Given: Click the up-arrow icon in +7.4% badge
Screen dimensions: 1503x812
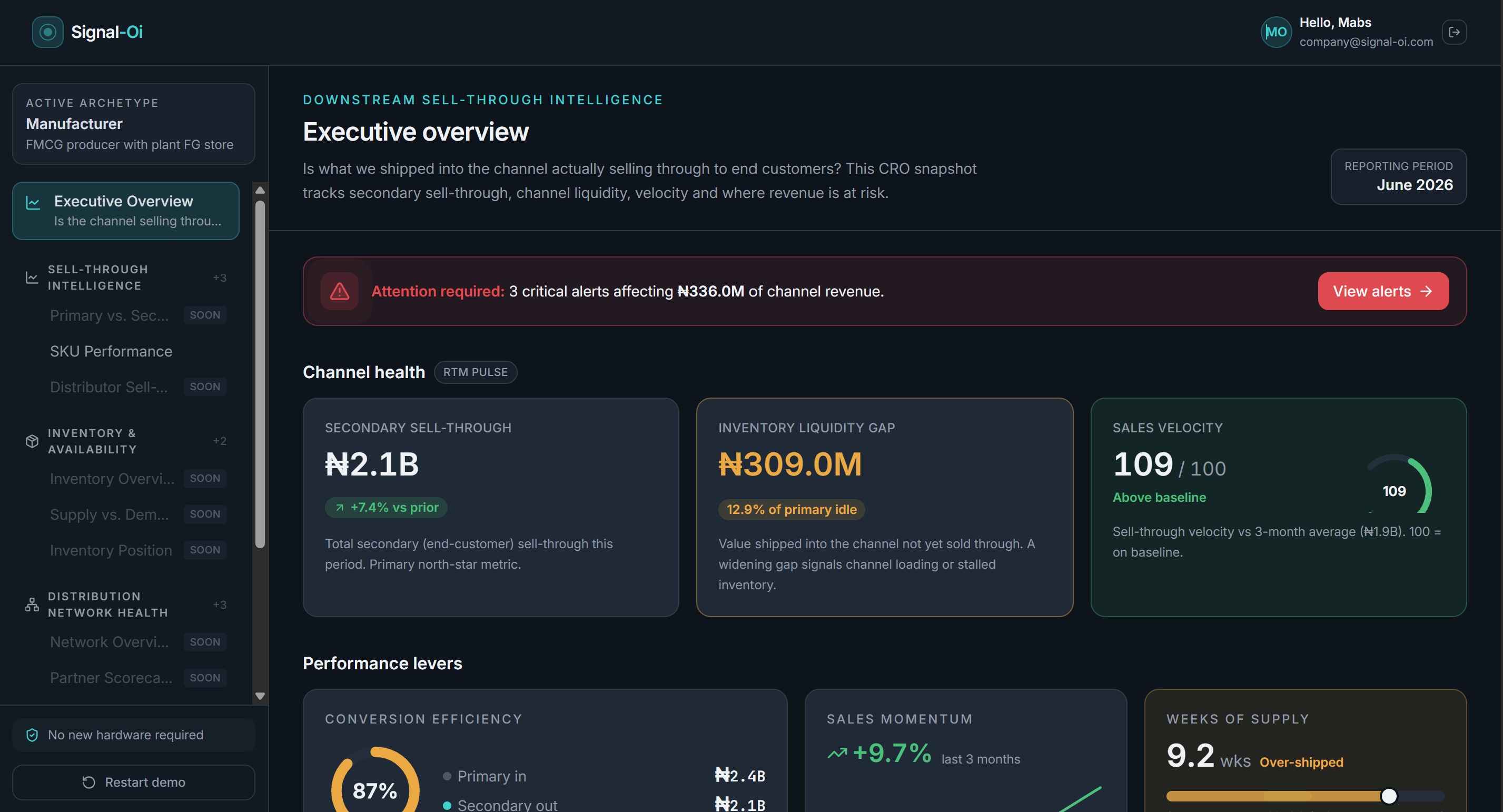Looking at the screenshot, I should pyautogui.click(x=340, y=508).
